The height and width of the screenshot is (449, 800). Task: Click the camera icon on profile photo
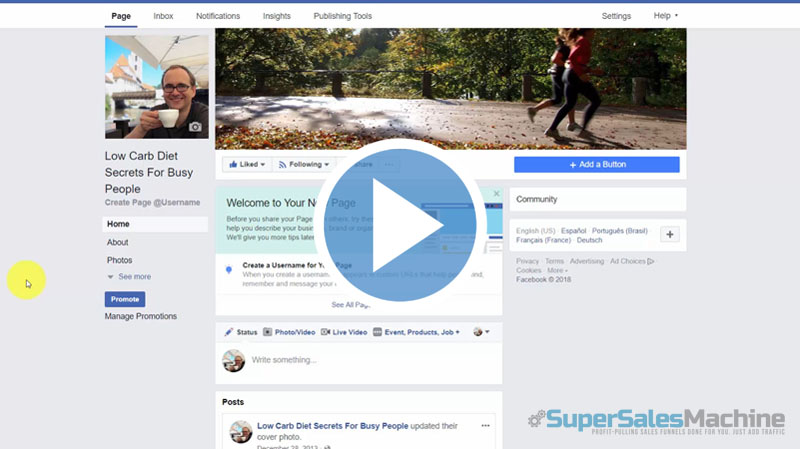point(195,127)
